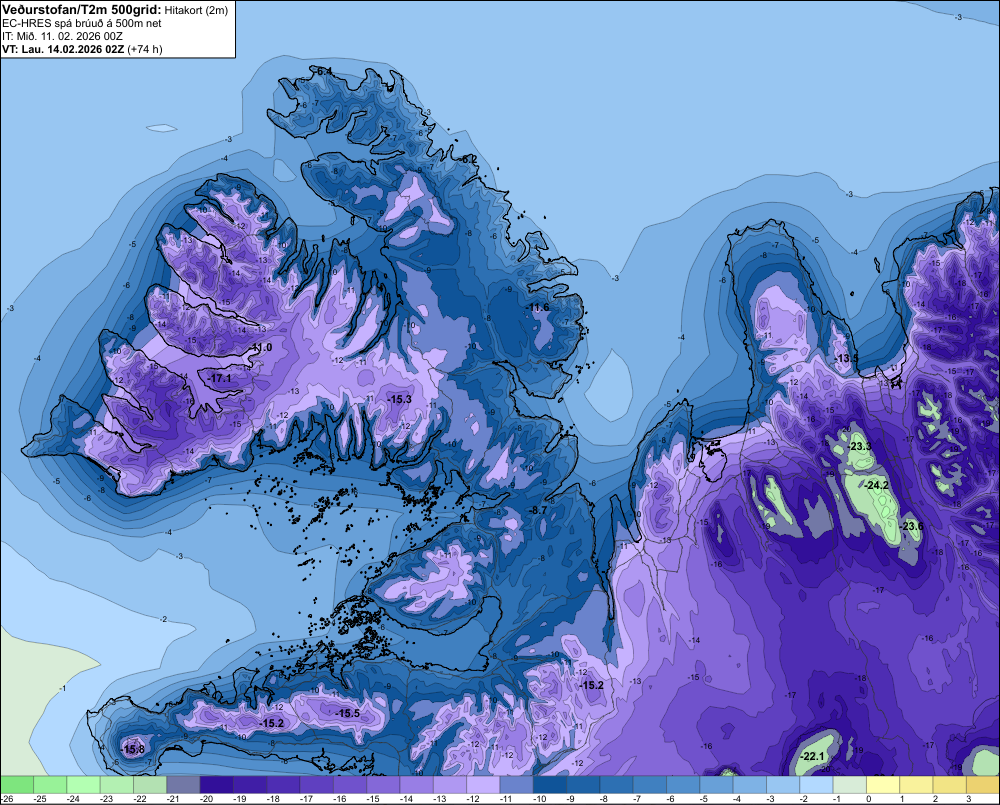Pick the pale yellow legend swatch above 0
This screenshot has height=805, width=1000.
click(883, 784)
